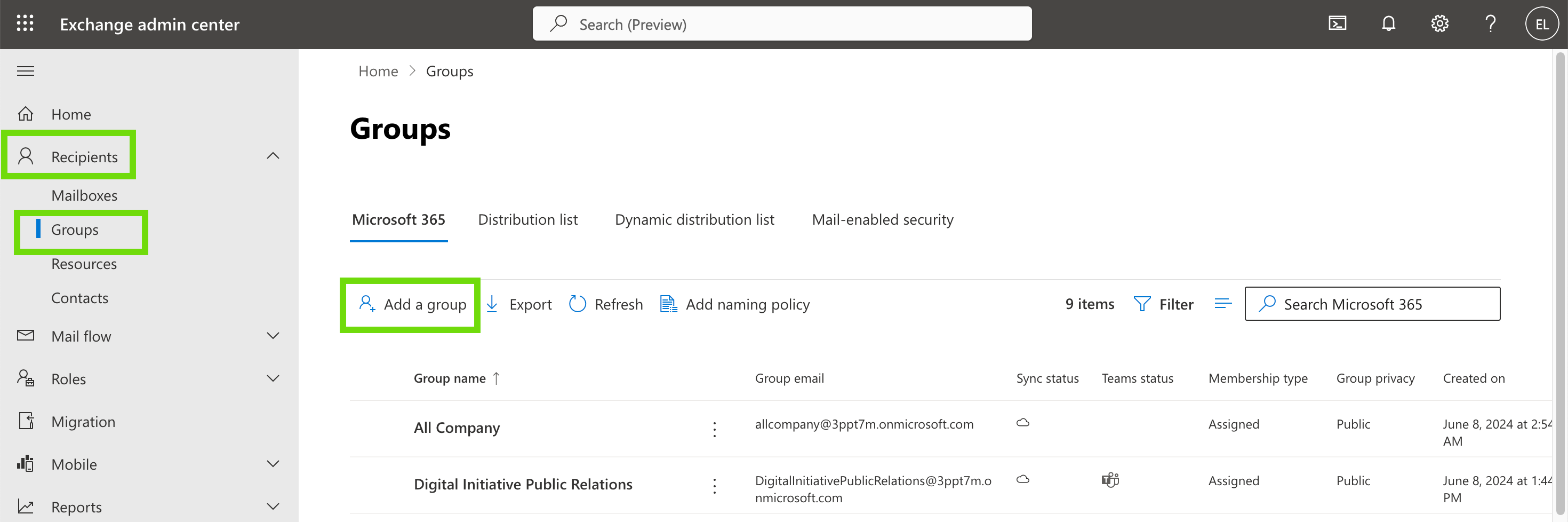
Task: Switch to the Distribution list tab
Action: [528, 219]
